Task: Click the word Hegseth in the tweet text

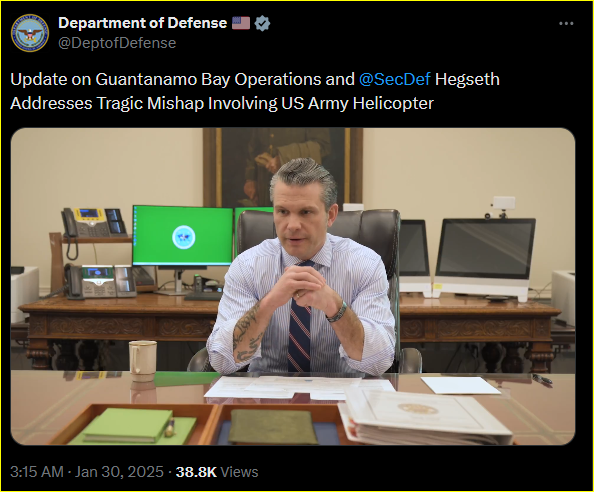Action: (467, 79)
